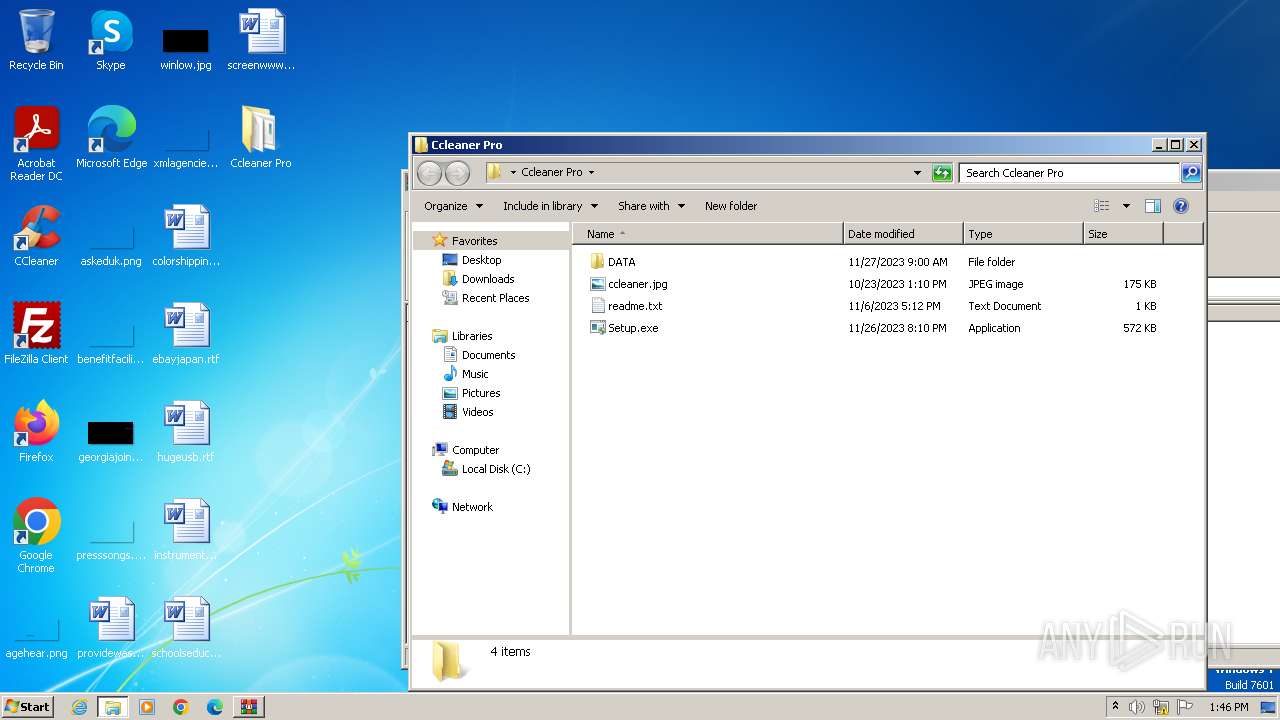Show hidden system tray icons
This screenshot has height=720, width=1280.
click(1115, 707)
